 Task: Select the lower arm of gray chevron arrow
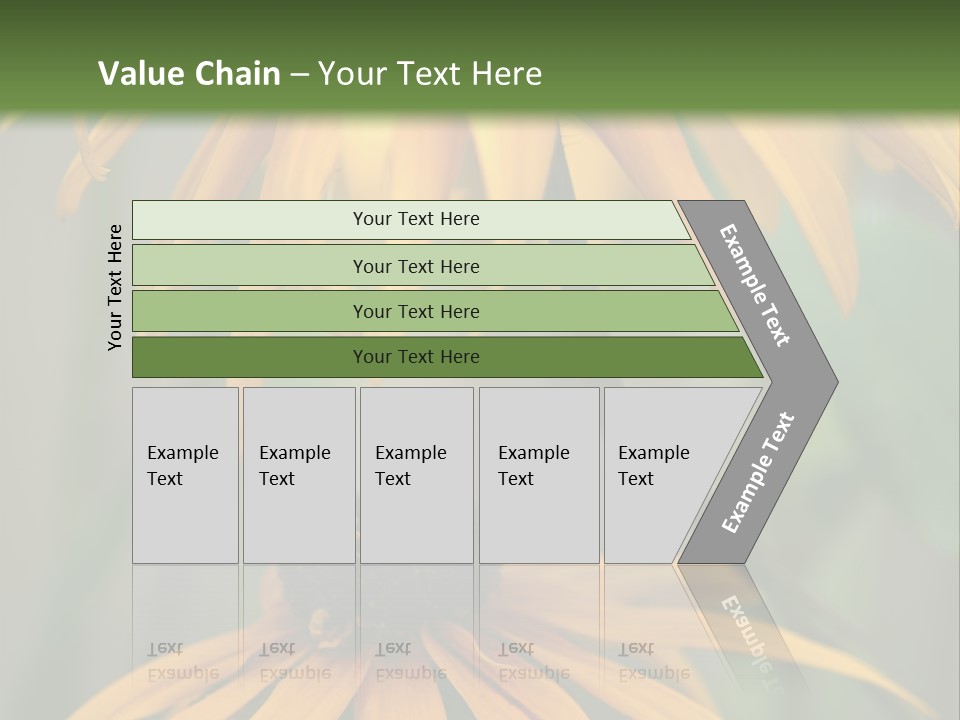(758, 474)
